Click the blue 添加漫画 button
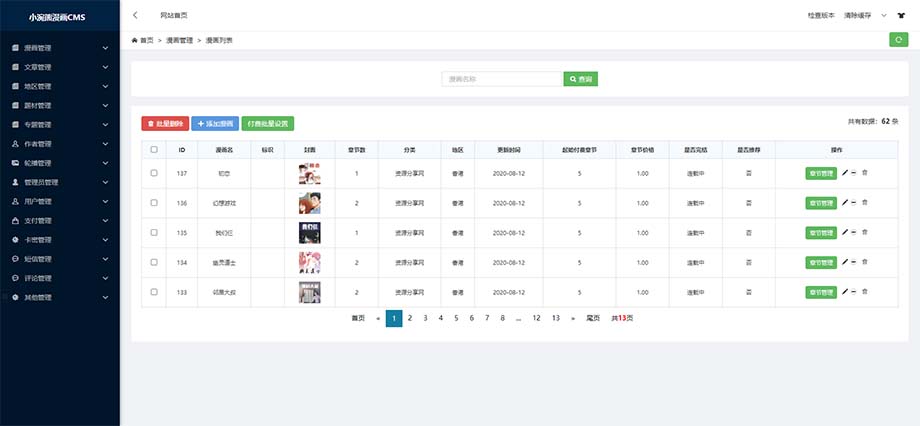 coord(215,123)
